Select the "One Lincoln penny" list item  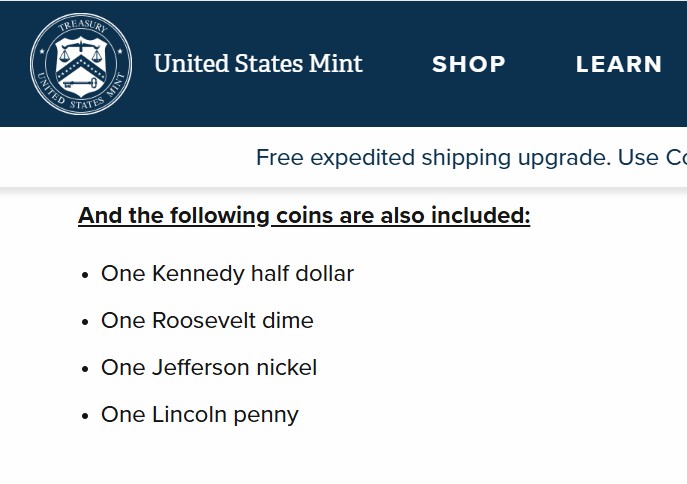(200, 414)
